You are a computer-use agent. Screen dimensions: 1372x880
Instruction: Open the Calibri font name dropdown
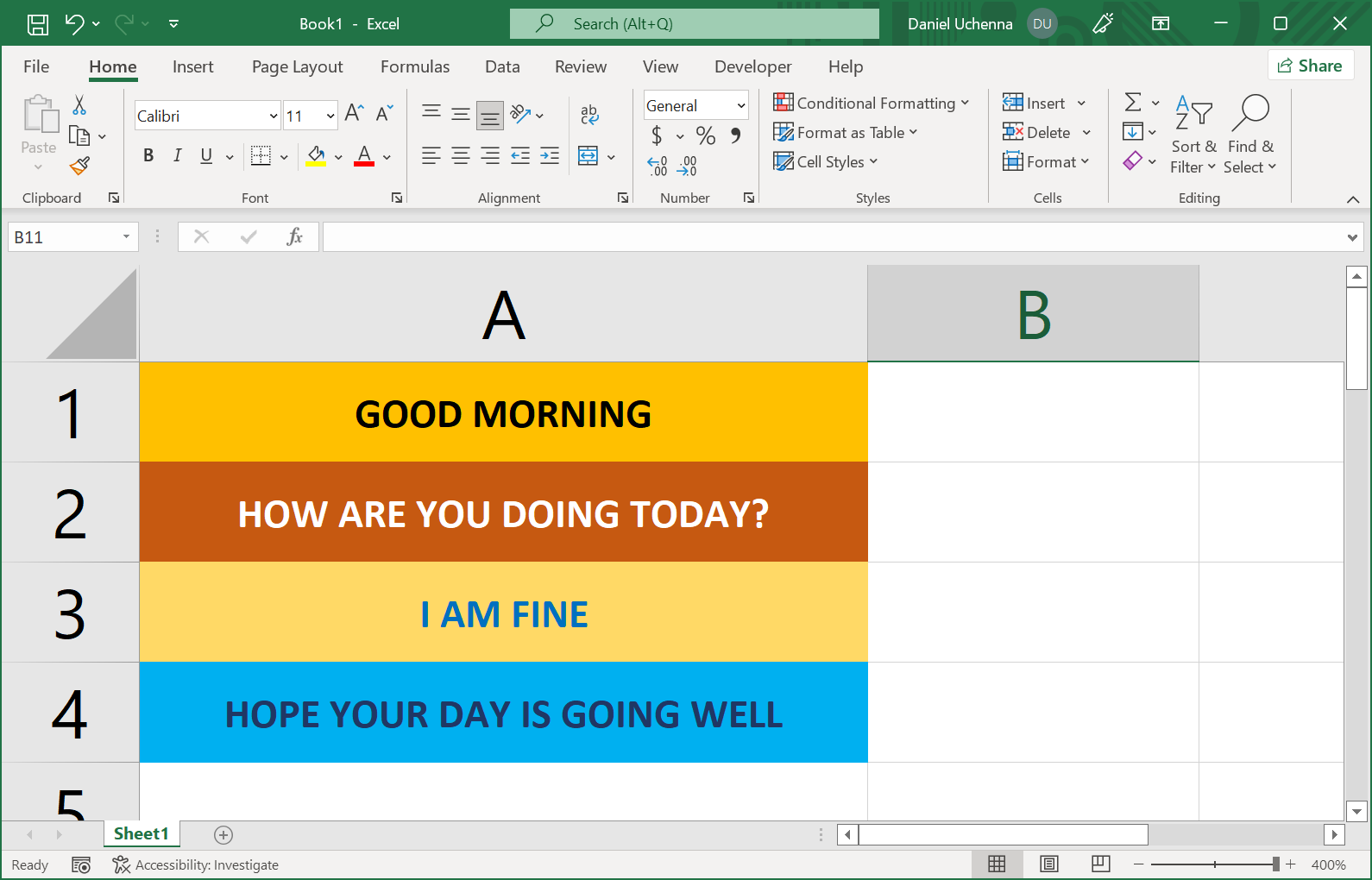[274, 116]
